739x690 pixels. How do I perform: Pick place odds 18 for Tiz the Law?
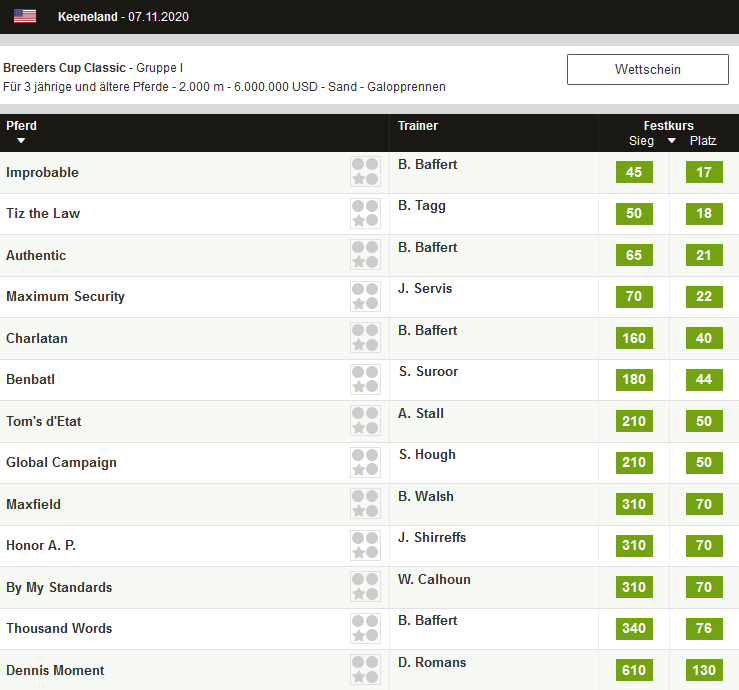(704, 213)
